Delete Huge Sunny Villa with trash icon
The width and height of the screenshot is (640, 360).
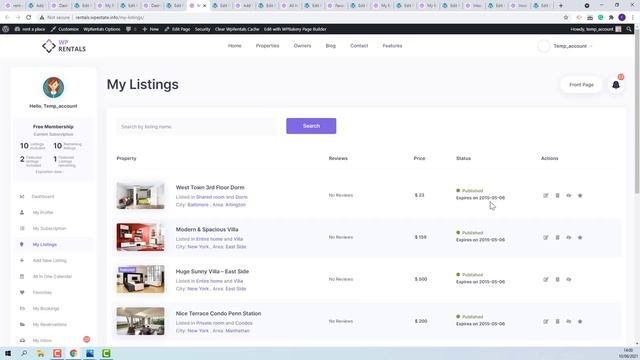[x=557, y=280]
